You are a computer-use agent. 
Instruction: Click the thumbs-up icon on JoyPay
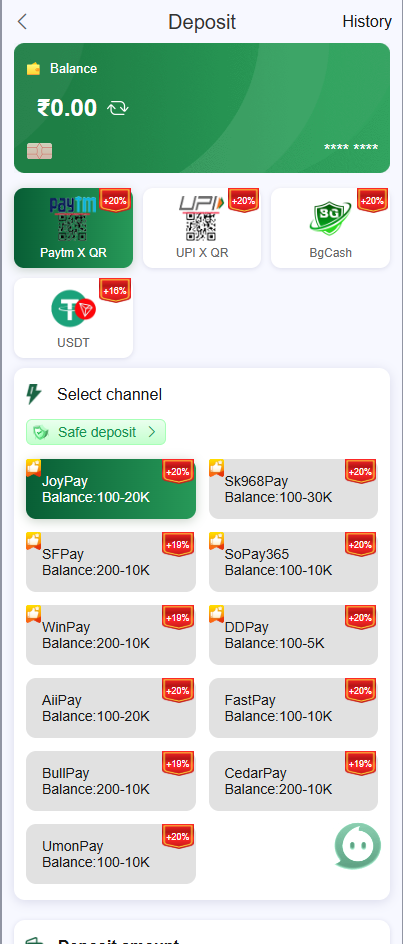(34, 467)
